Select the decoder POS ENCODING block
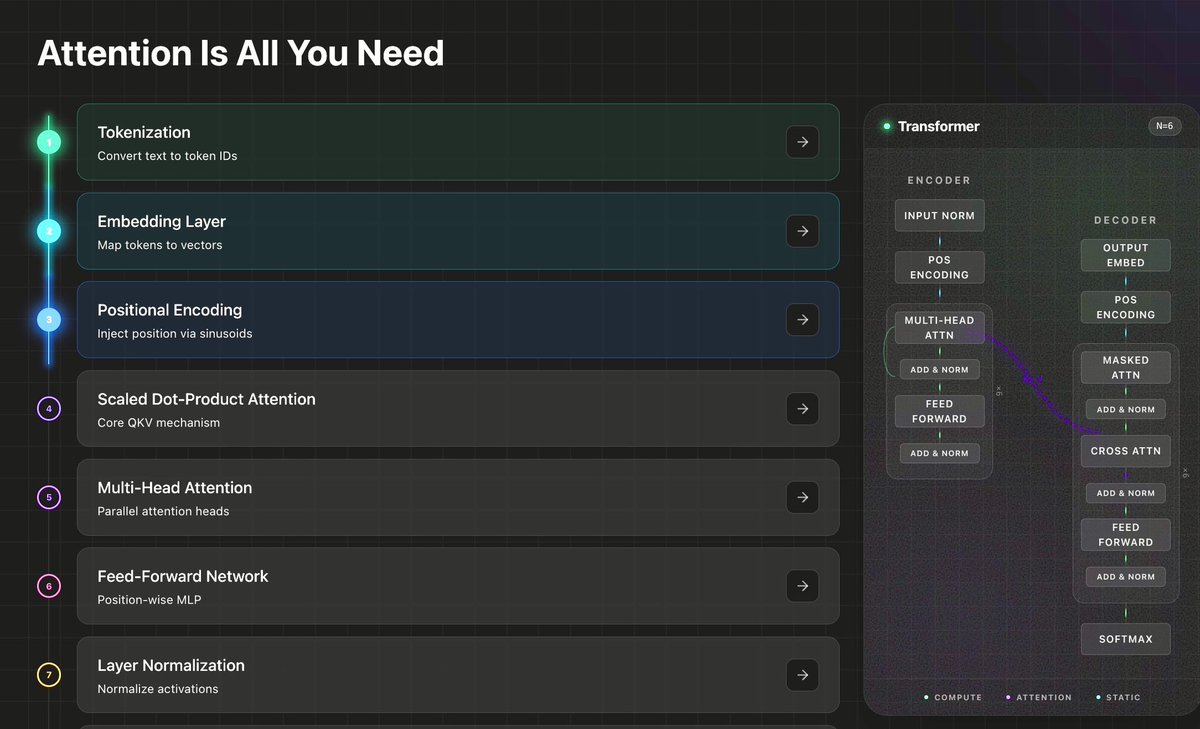1200x729 pixels. [x=1126, y=307]
